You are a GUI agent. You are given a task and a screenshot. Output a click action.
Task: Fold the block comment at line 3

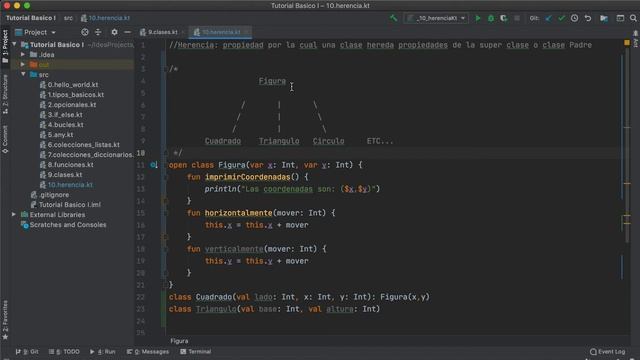[165, 69]
